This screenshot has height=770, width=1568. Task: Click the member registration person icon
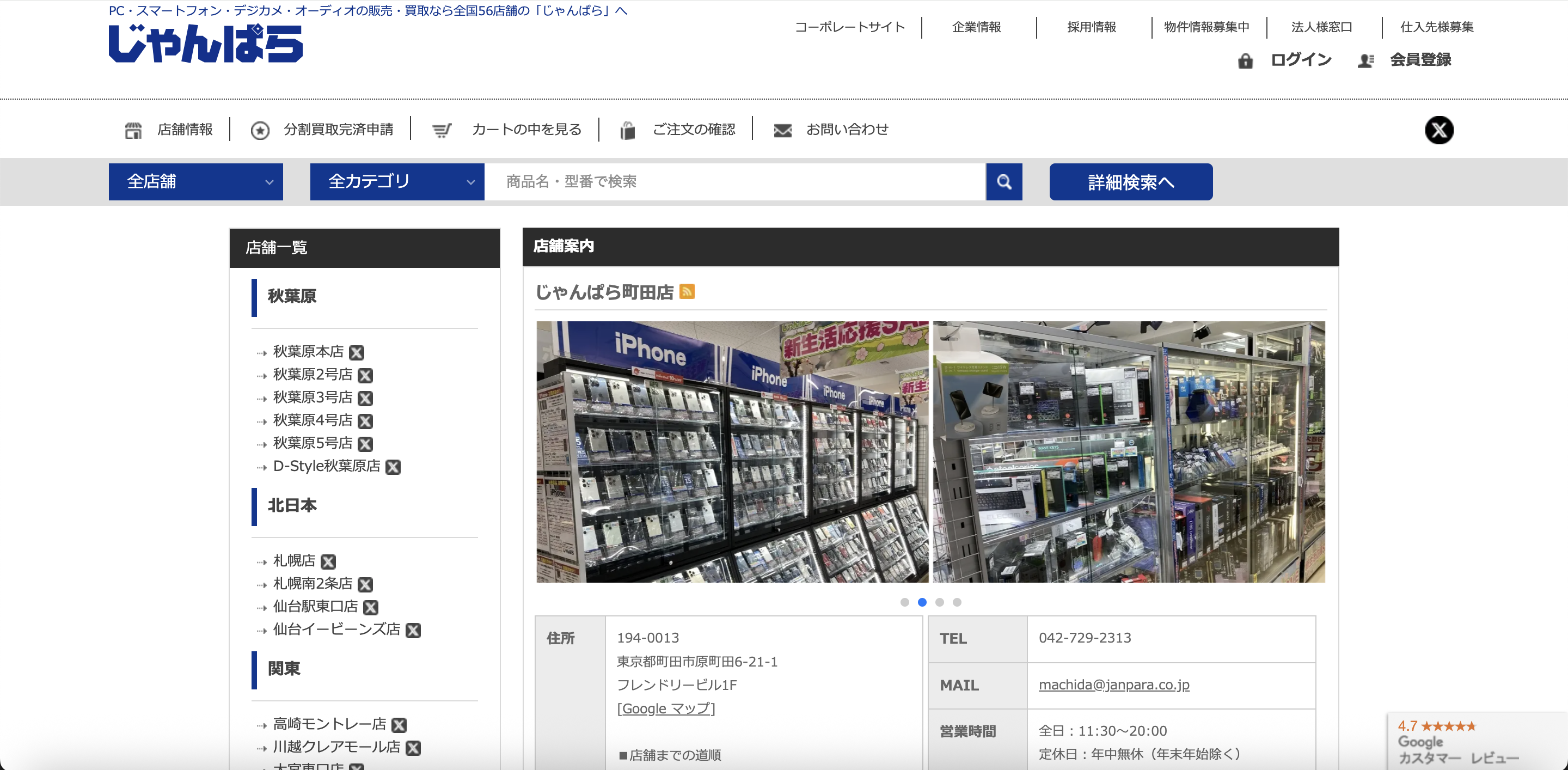coord(1365,60)
